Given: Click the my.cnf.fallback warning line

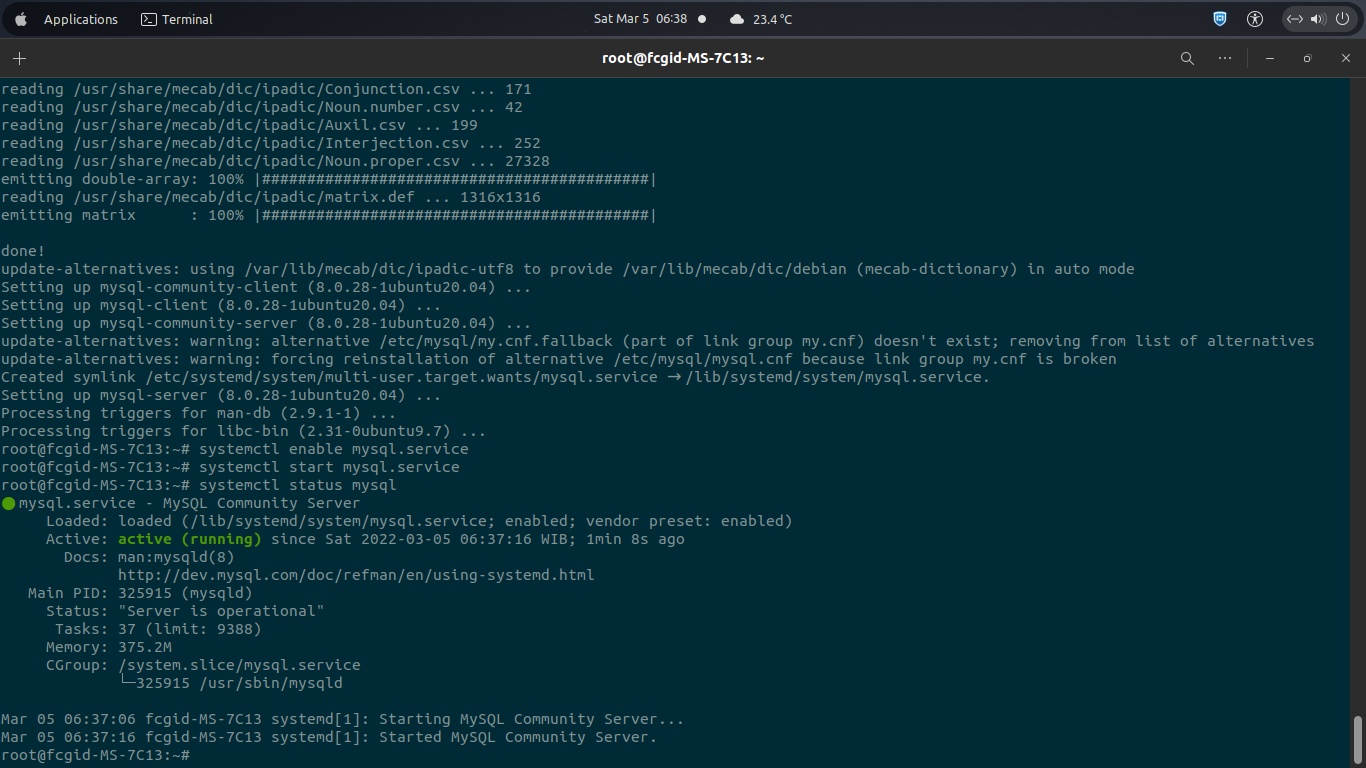Looking at the screenshot, I should [x=657, y=341].
